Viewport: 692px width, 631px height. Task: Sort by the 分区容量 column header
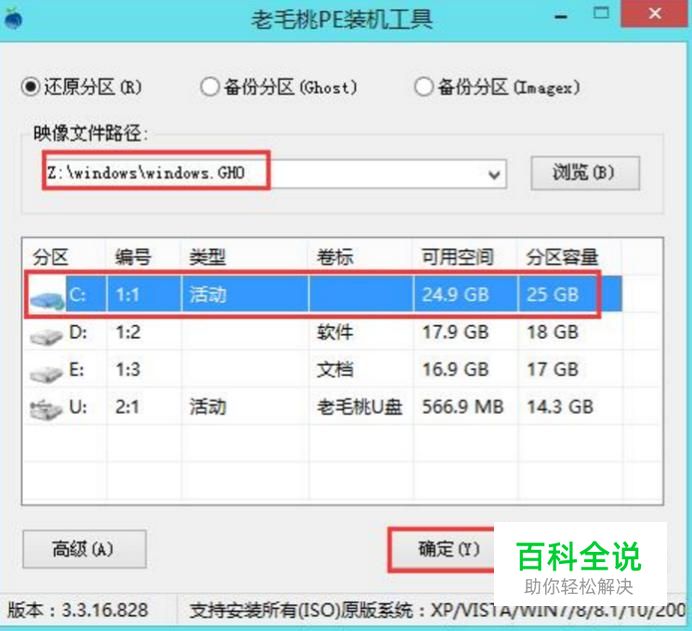coord(563,257)
